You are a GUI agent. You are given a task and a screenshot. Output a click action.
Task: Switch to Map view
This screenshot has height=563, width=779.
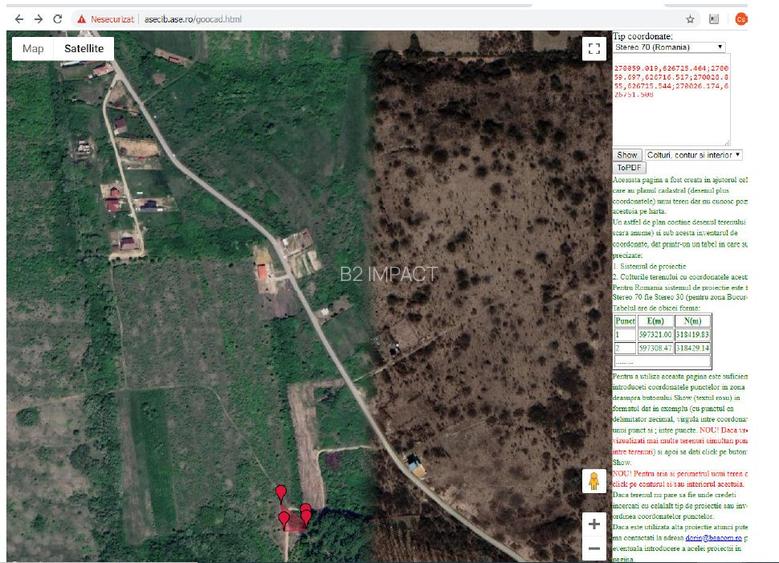33,48
